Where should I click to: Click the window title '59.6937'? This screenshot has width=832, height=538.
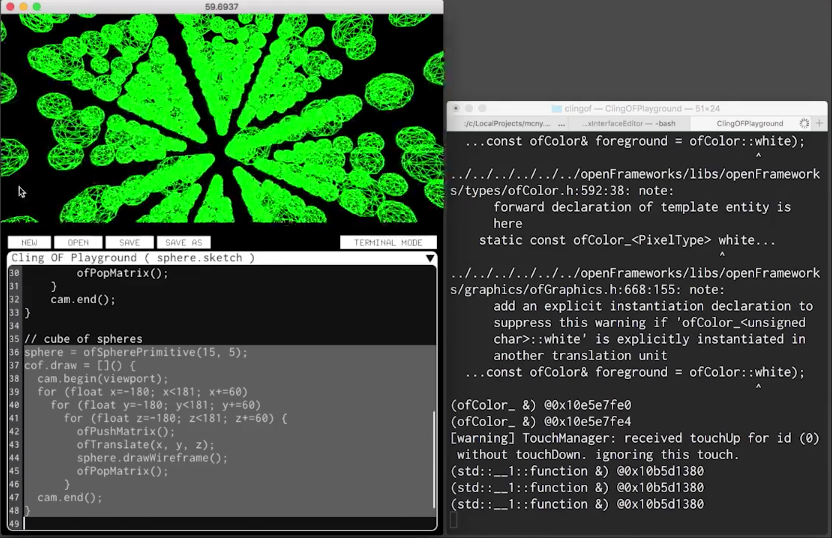point(222,7)
